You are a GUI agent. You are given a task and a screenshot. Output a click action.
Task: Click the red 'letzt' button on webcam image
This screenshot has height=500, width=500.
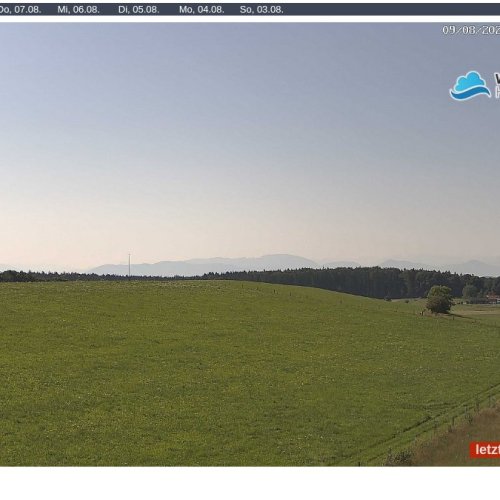pos(485,450)
